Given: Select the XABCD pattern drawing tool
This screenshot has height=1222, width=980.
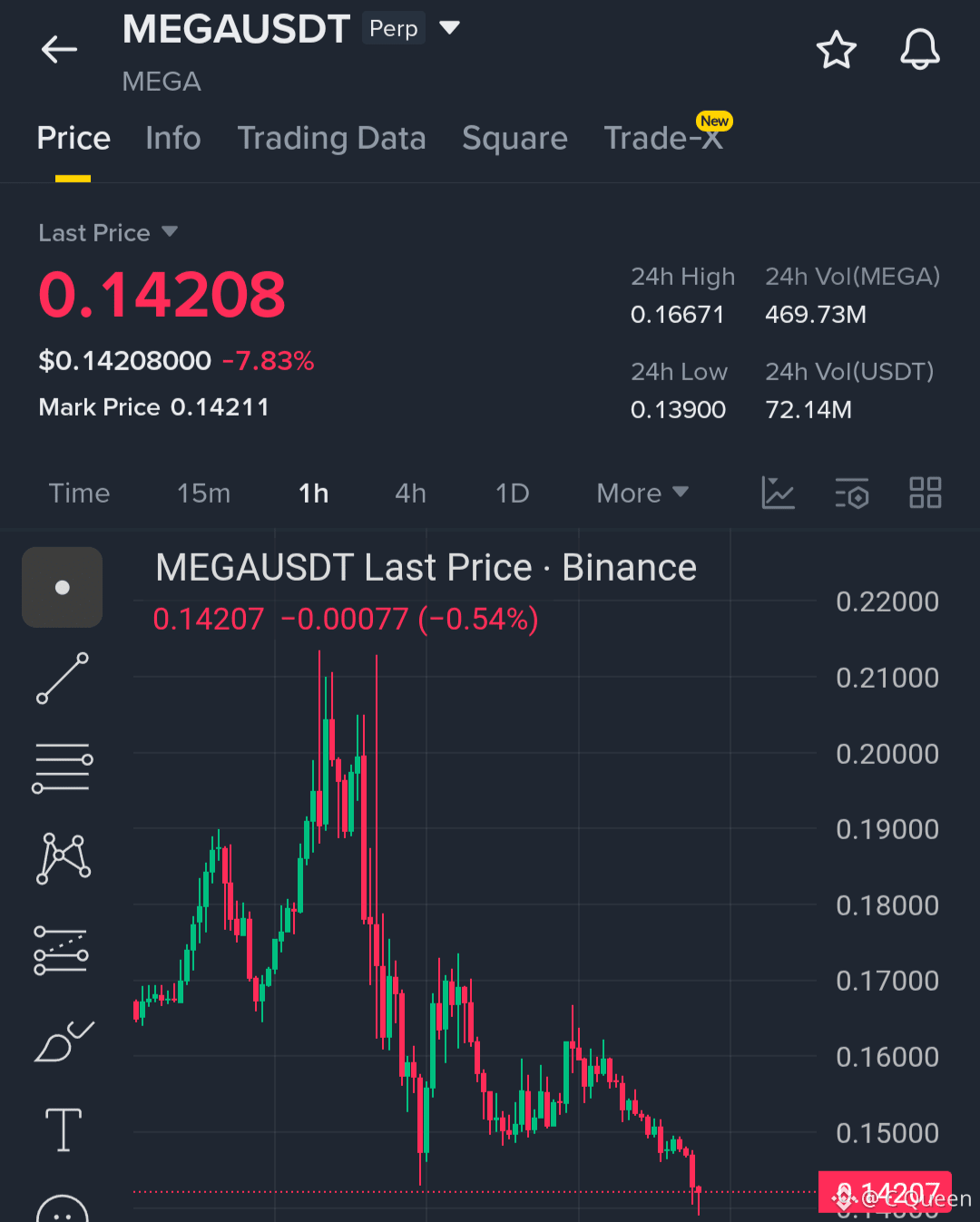Looking at the screenshot, I should pyautogui.click(x=63, y=858).
